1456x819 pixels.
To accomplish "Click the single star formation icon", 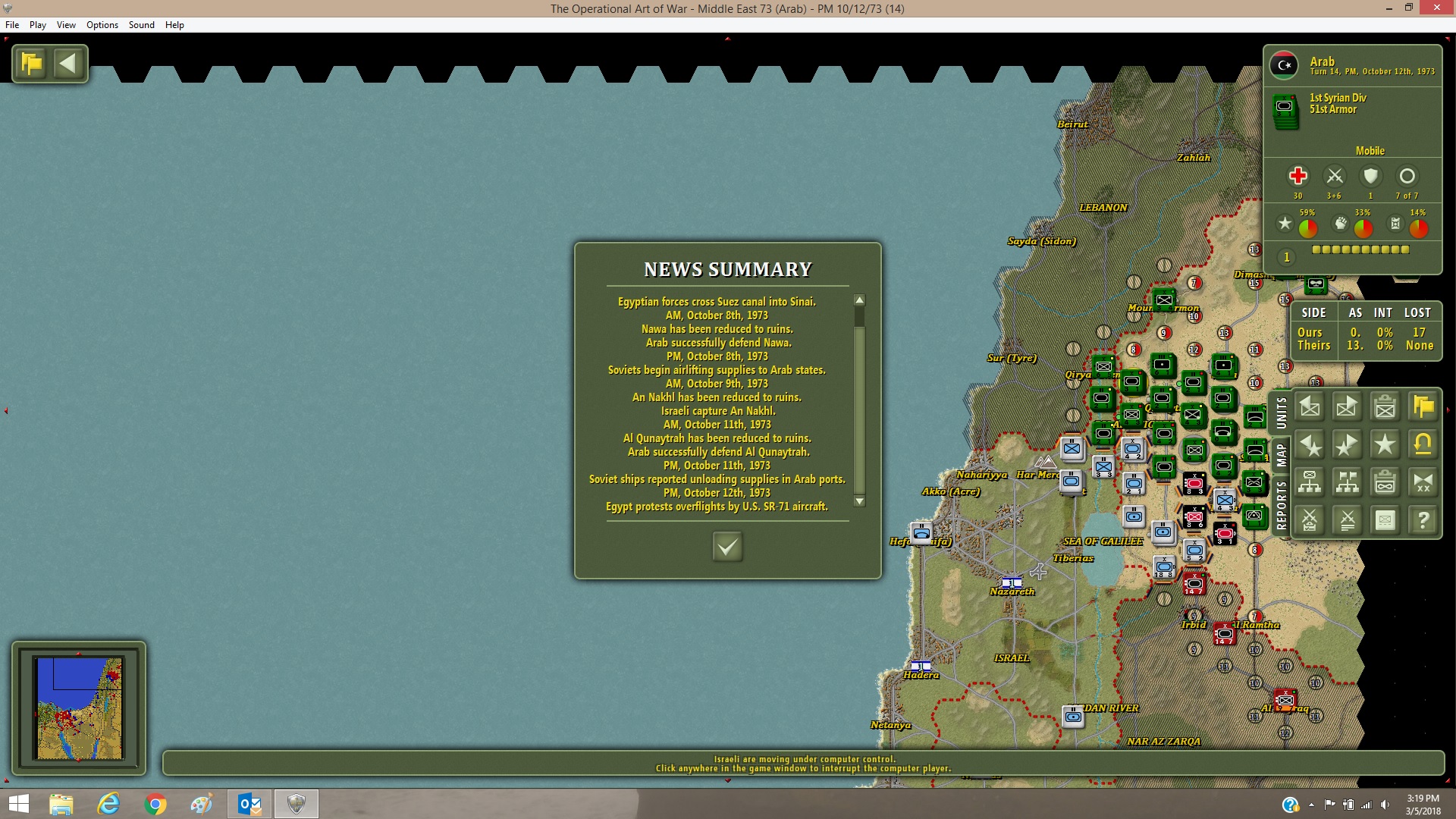I will coord(1385,445).
